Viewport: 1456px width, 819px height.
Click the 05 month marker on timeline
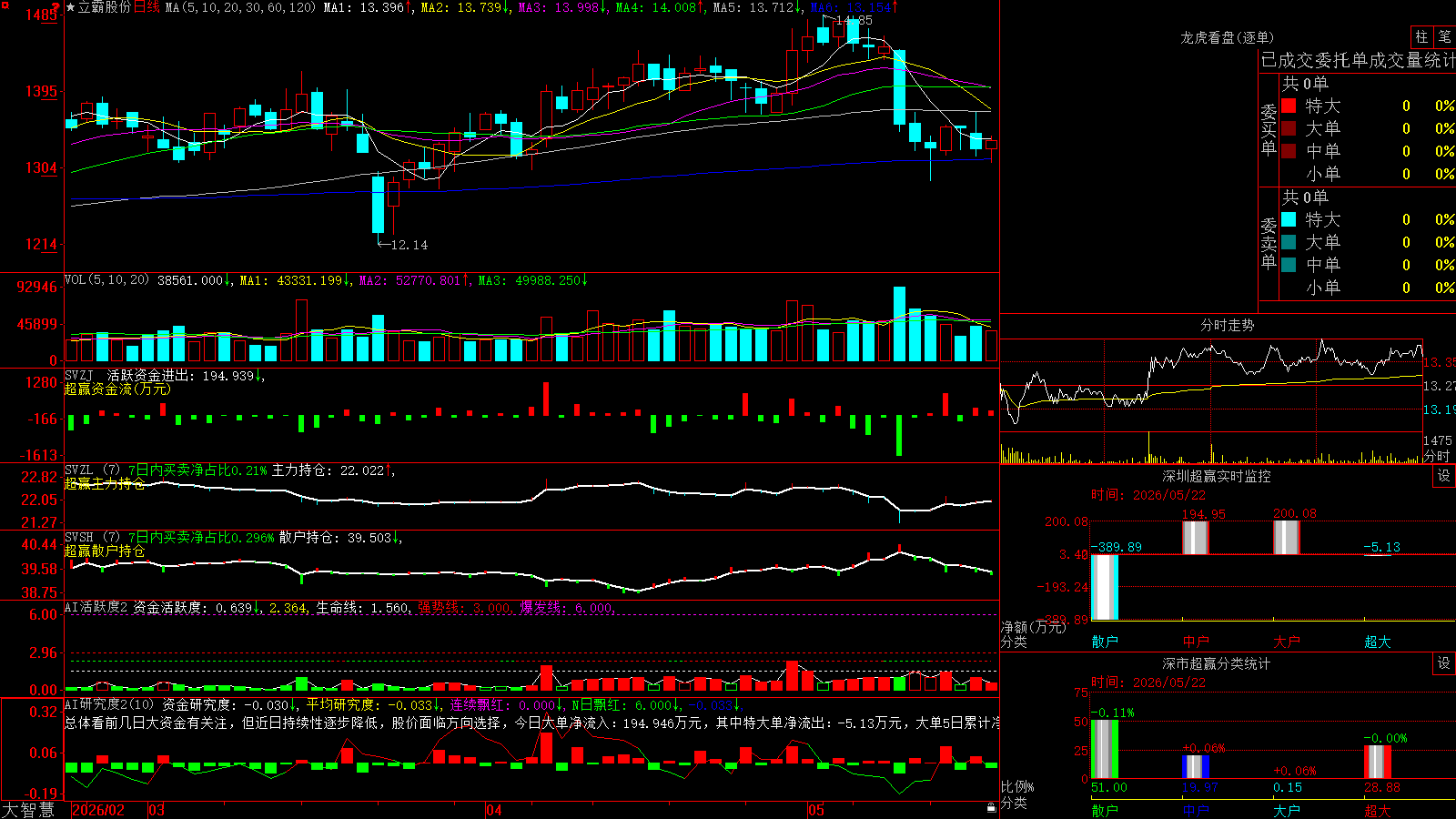(x=816, y=810)
